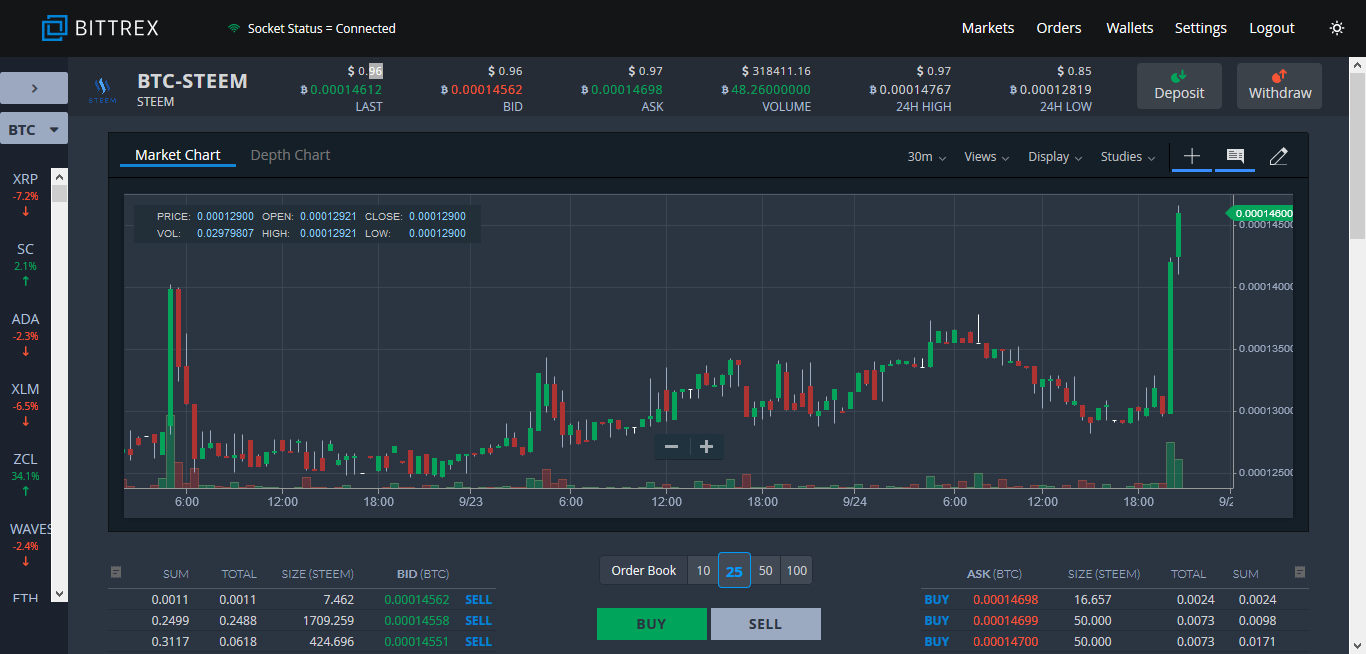Image resolution: width=1366 pixels, height=654 pixels.
Task: Select the ADA market in sidebar
Action: pyautogui.click(x=25, y=336)
